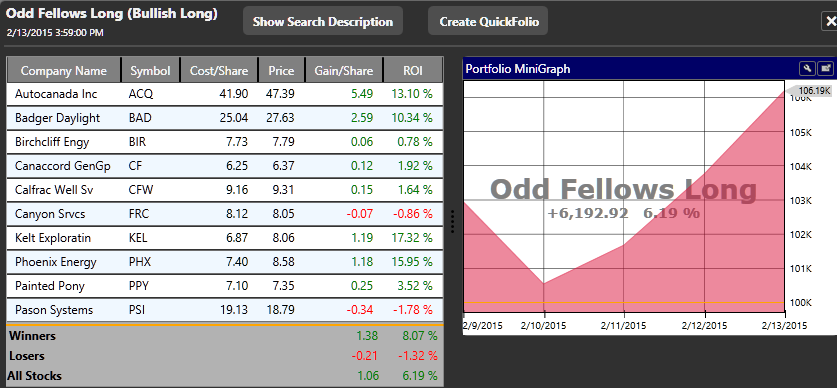Screen dimensions: 837x388
Task: Select the Autocanada Inc row
Action: pyautogui.click(x=225, y=94)
